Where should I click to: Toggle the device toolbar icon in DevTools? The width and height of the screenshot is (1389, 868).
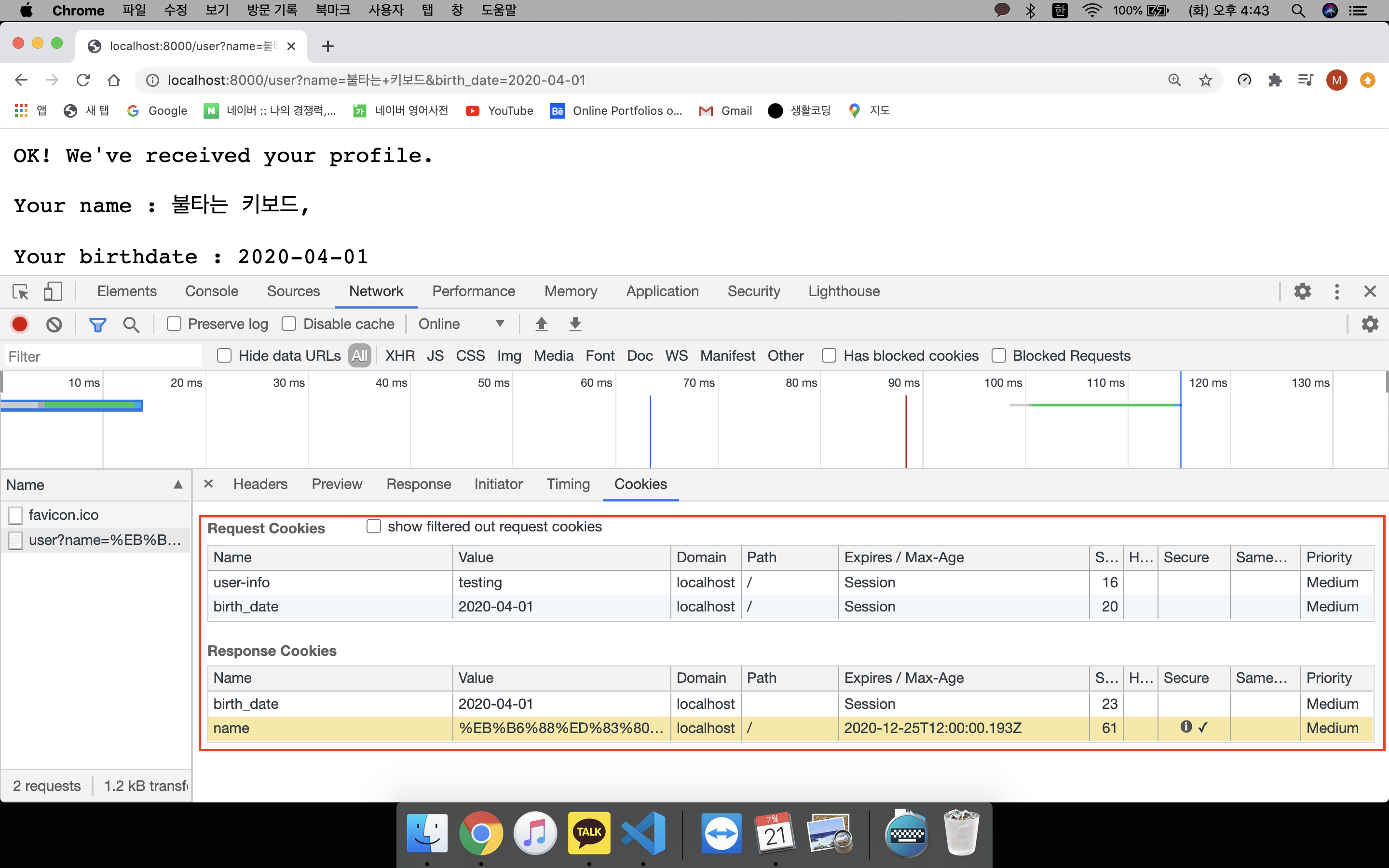tap(53, 292)
